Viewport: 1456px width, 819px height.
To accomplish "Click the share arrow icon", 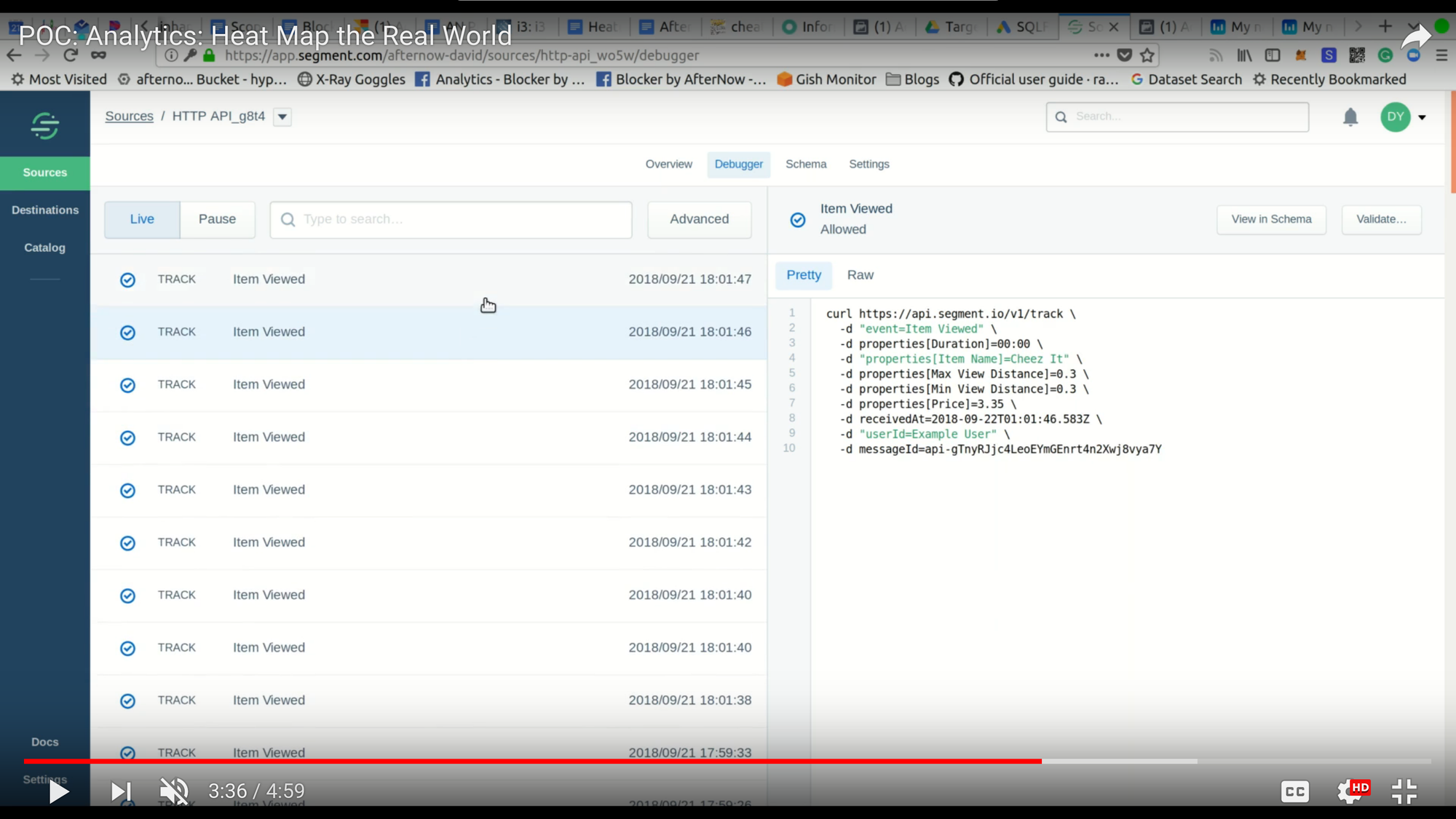I will pyautogui.click(x=1415, y=36).
